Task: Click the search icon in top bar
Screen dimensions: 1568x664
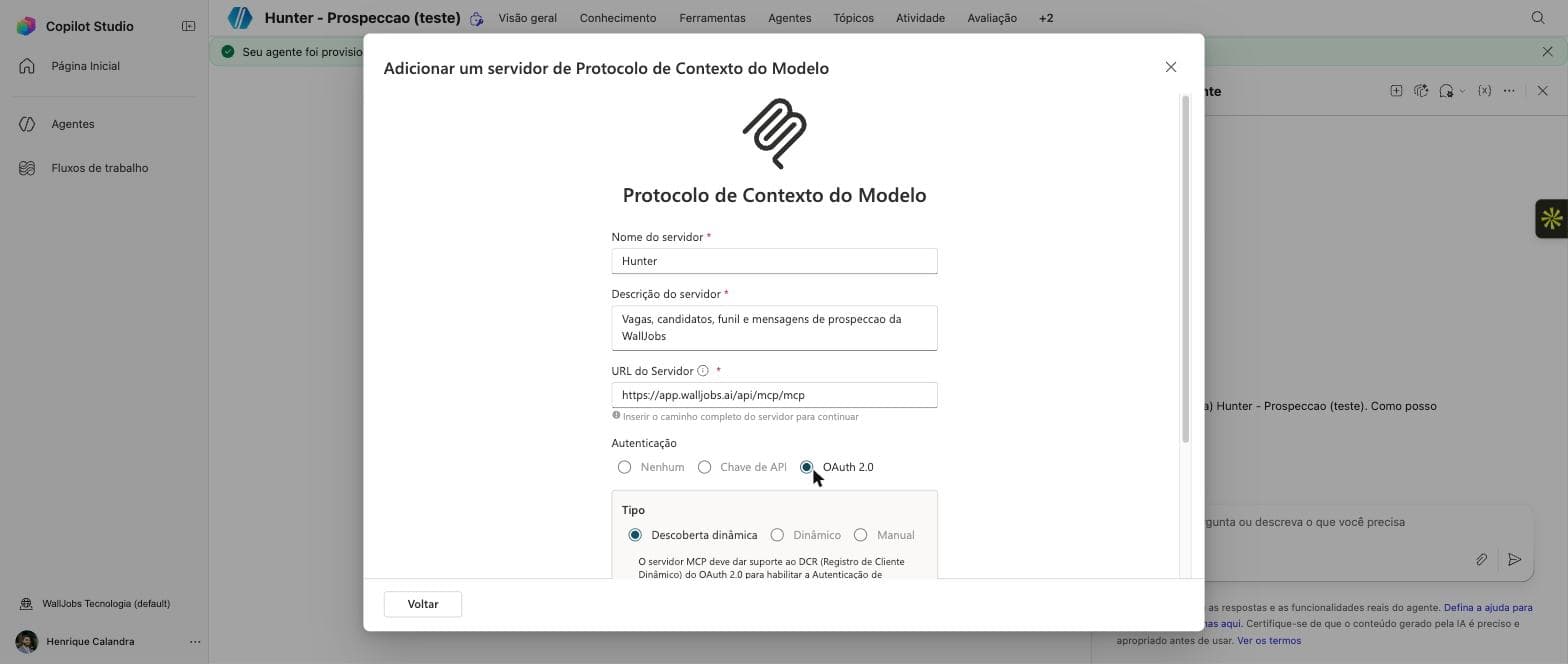Action: click(1538, 18)
